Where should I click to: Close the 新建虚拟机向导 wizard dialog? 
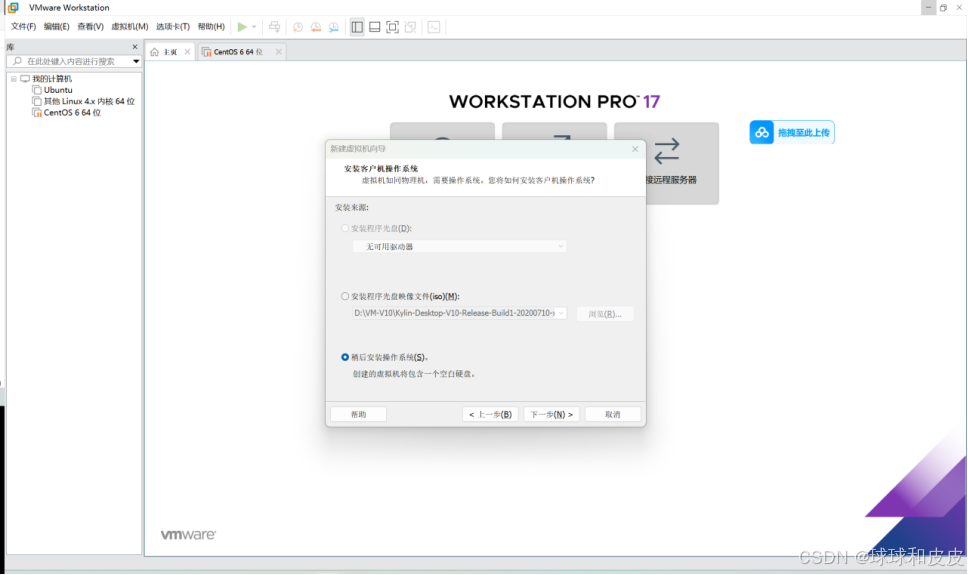[x=635, y=149]
